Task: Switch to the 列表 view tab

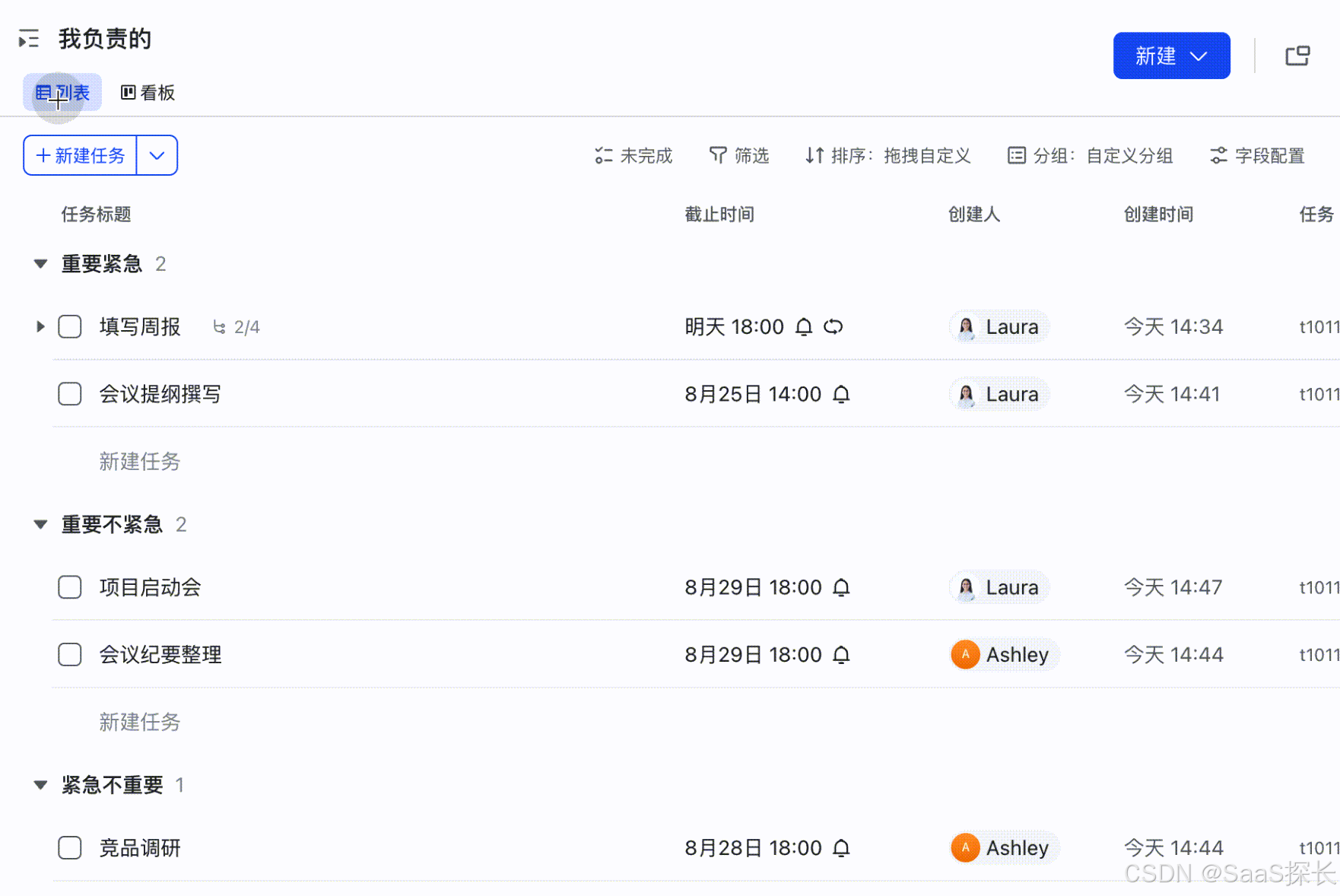Action: [x=62, y=93]
